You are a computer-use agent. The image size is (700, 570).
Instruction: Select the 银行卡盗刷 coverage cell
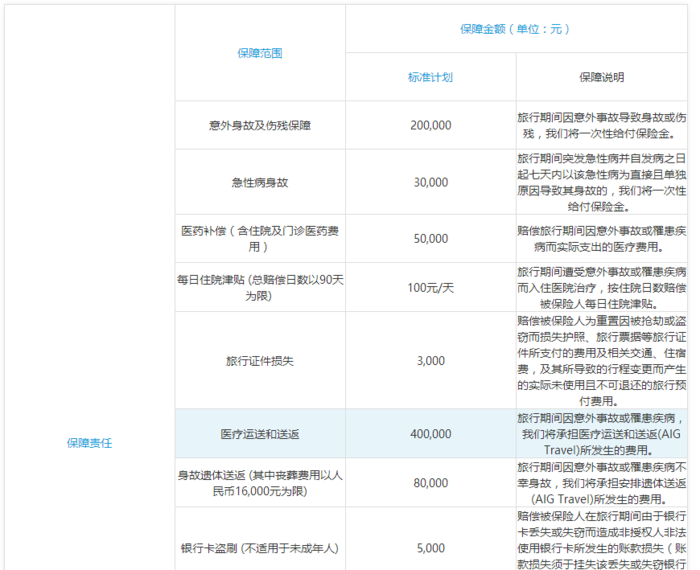(260, 548)
